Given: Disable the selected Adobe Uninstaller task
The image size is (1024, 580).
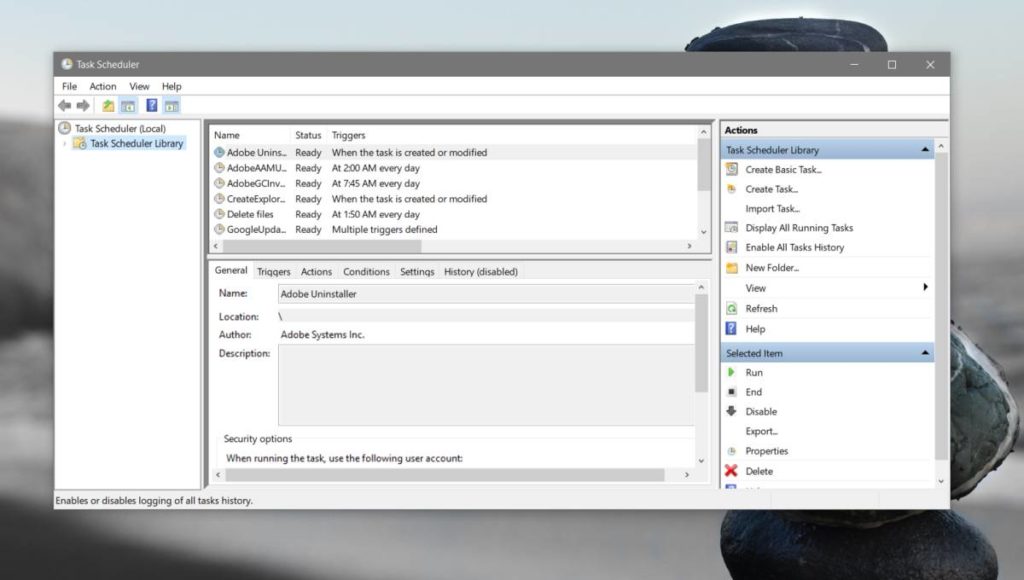Looking at the screenshot, I should [x=733, y=411].
